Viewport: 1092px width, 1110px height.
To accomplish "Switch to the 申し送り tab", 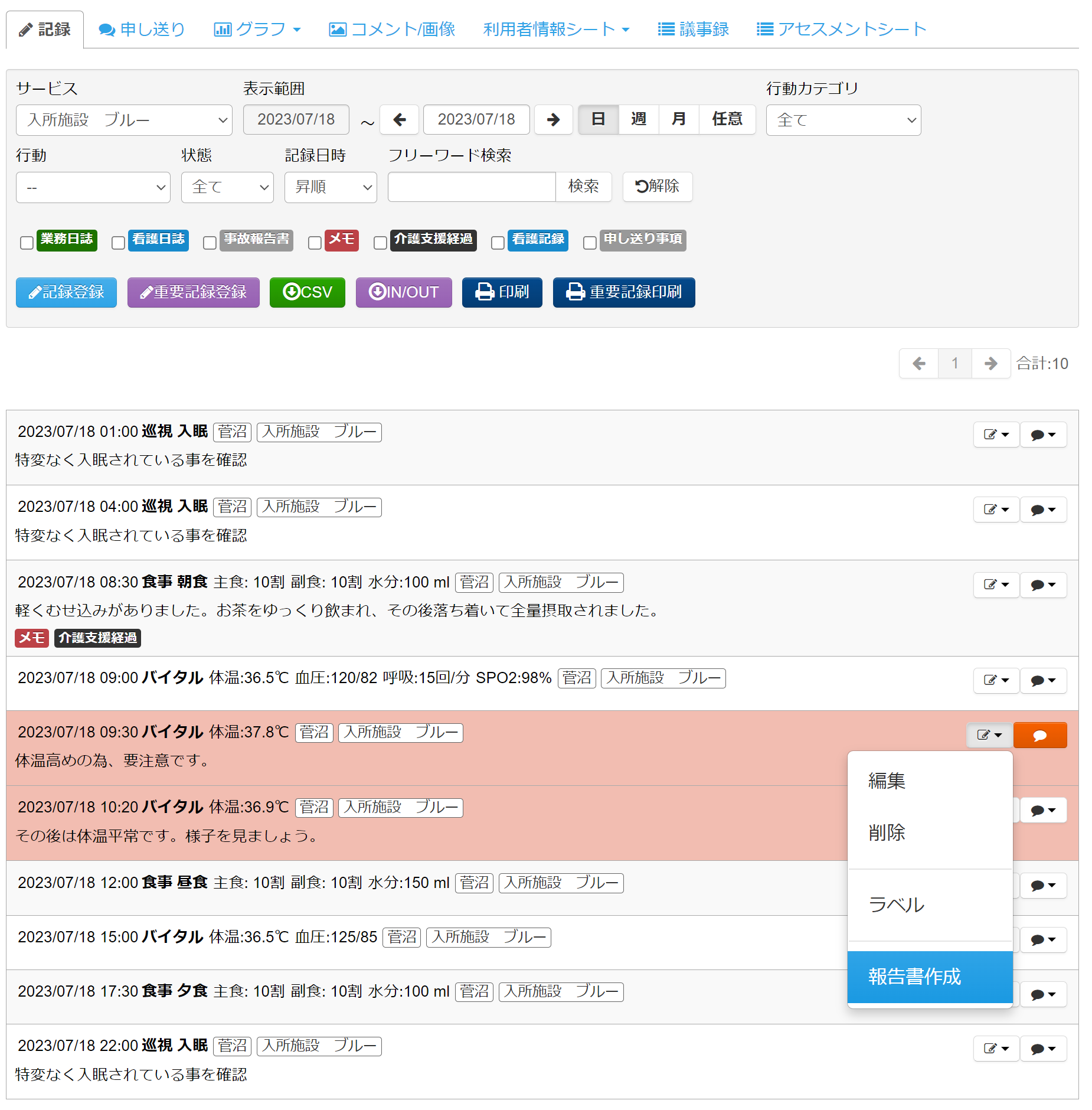I will point(142,29).
